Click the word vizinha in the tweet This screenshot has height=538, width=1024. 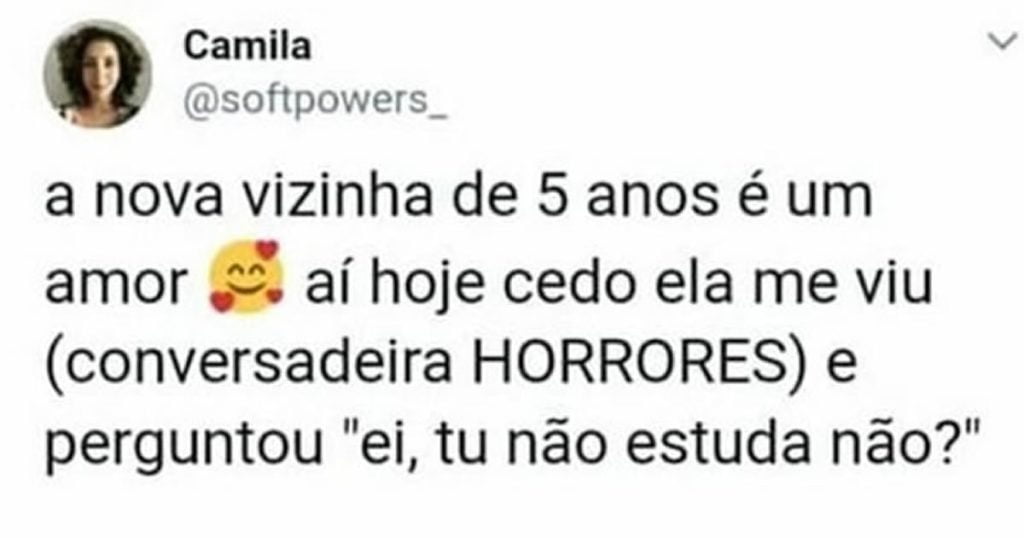click(x=338, y=198)
